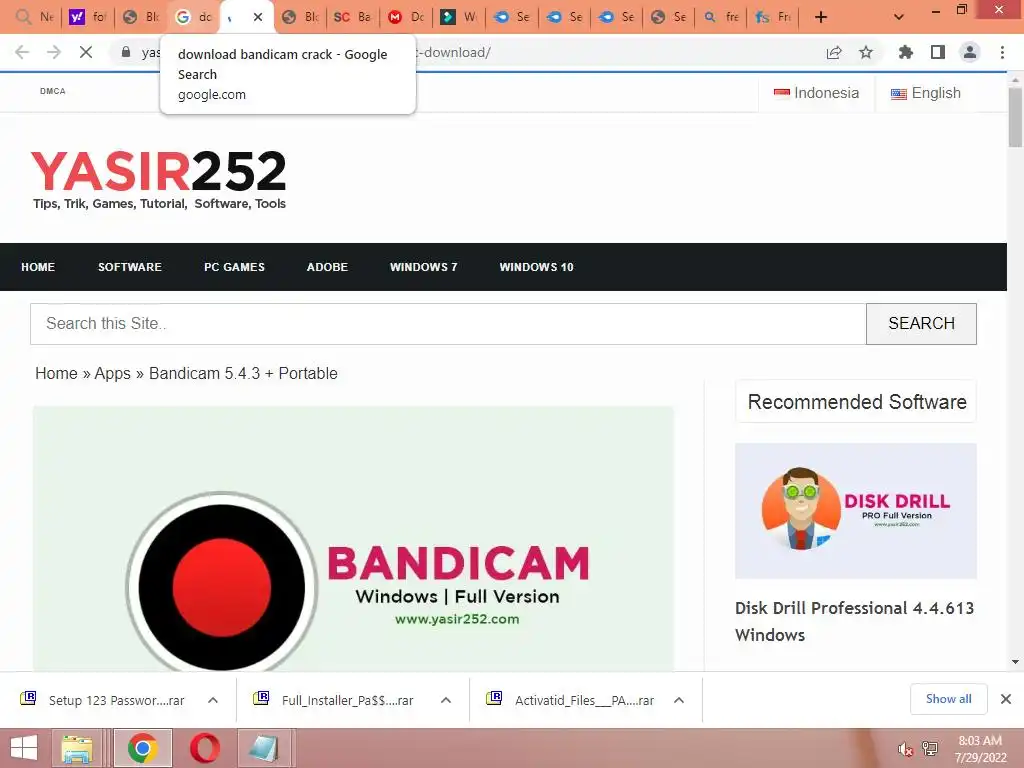Open PC GAMES in the navigation bar
This screenshot has height=768, width=1024.
(x=234, y=267)
